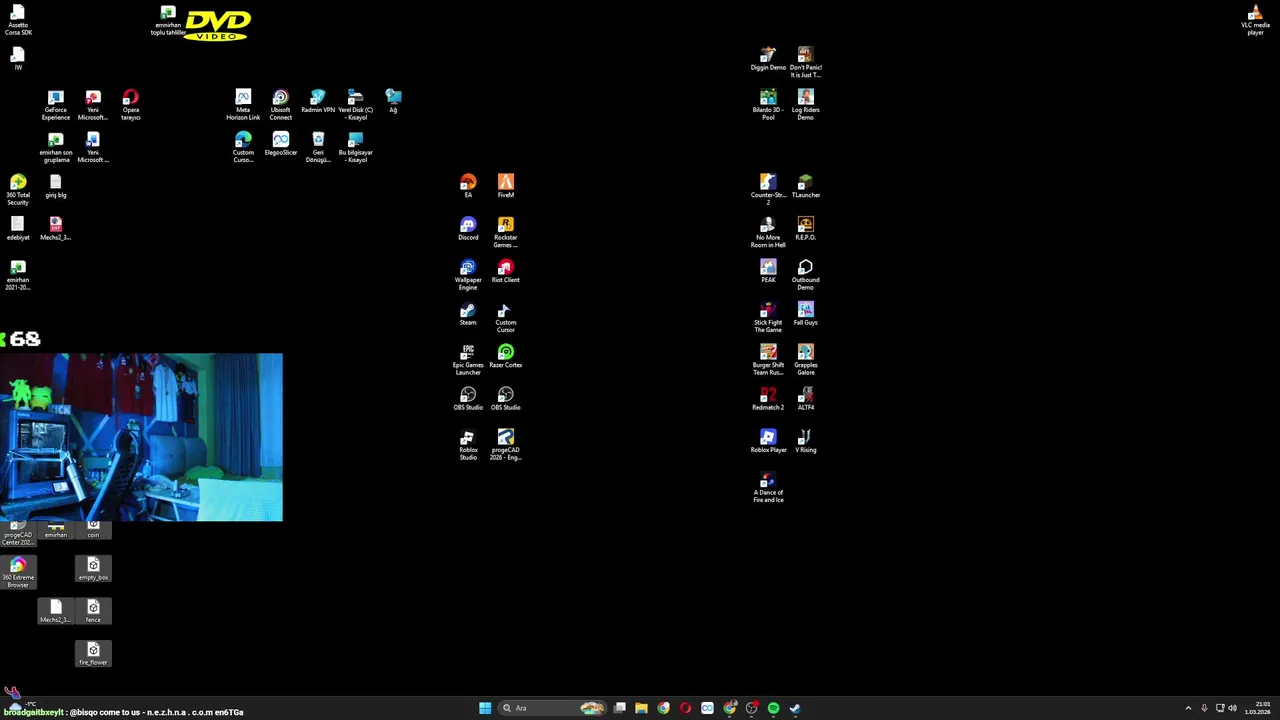Viewport: 1280px width, 720px height.
Task: Launch Counter-Strike 2 shortcut
Action: point(768,190)
